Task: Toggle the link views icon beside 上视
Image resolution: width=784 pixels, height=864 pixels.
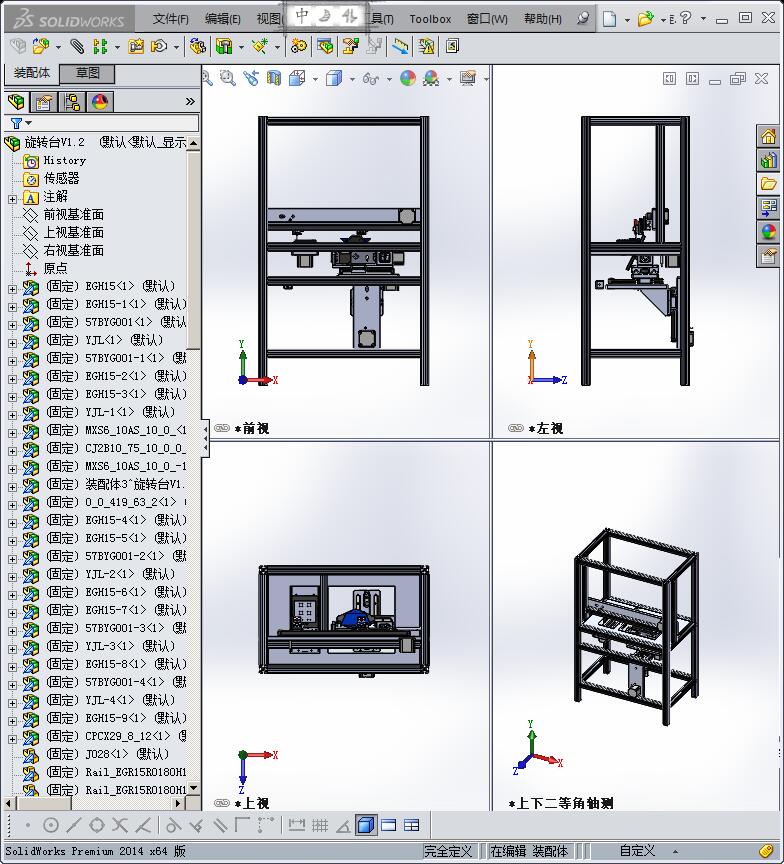Action: [222, 803]
